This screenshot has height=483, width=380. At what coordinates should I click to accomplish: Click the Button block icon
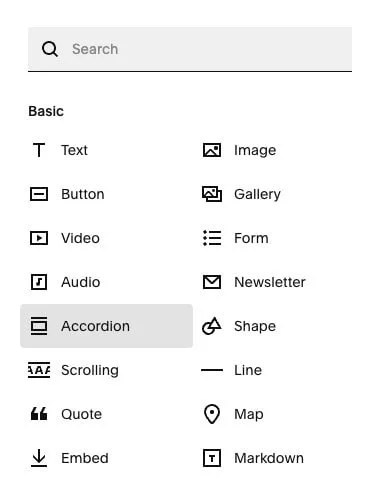click(39, 194)
